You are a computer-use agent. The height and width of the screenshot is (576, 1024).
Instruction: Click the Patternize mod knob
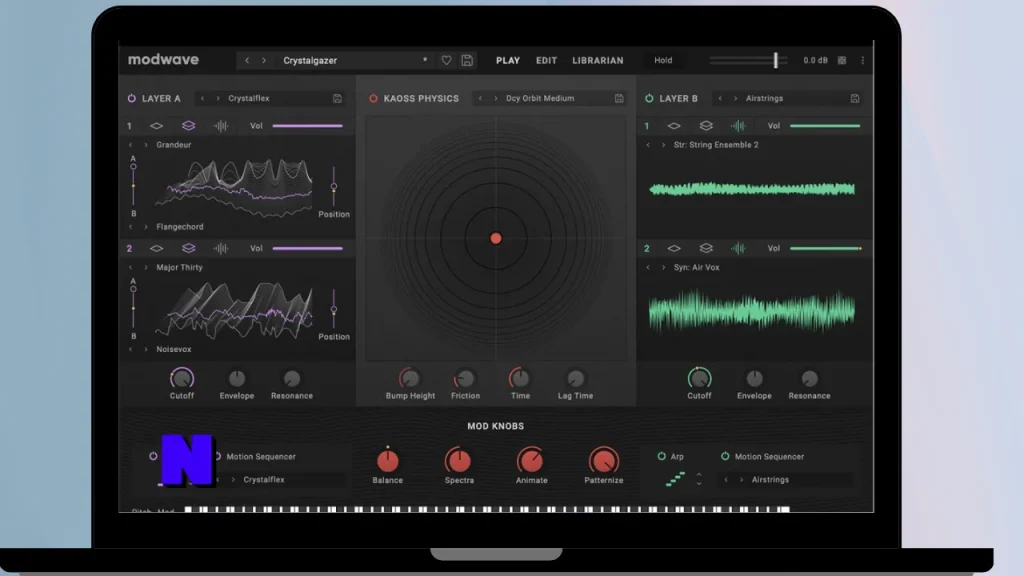pos(603,461)
